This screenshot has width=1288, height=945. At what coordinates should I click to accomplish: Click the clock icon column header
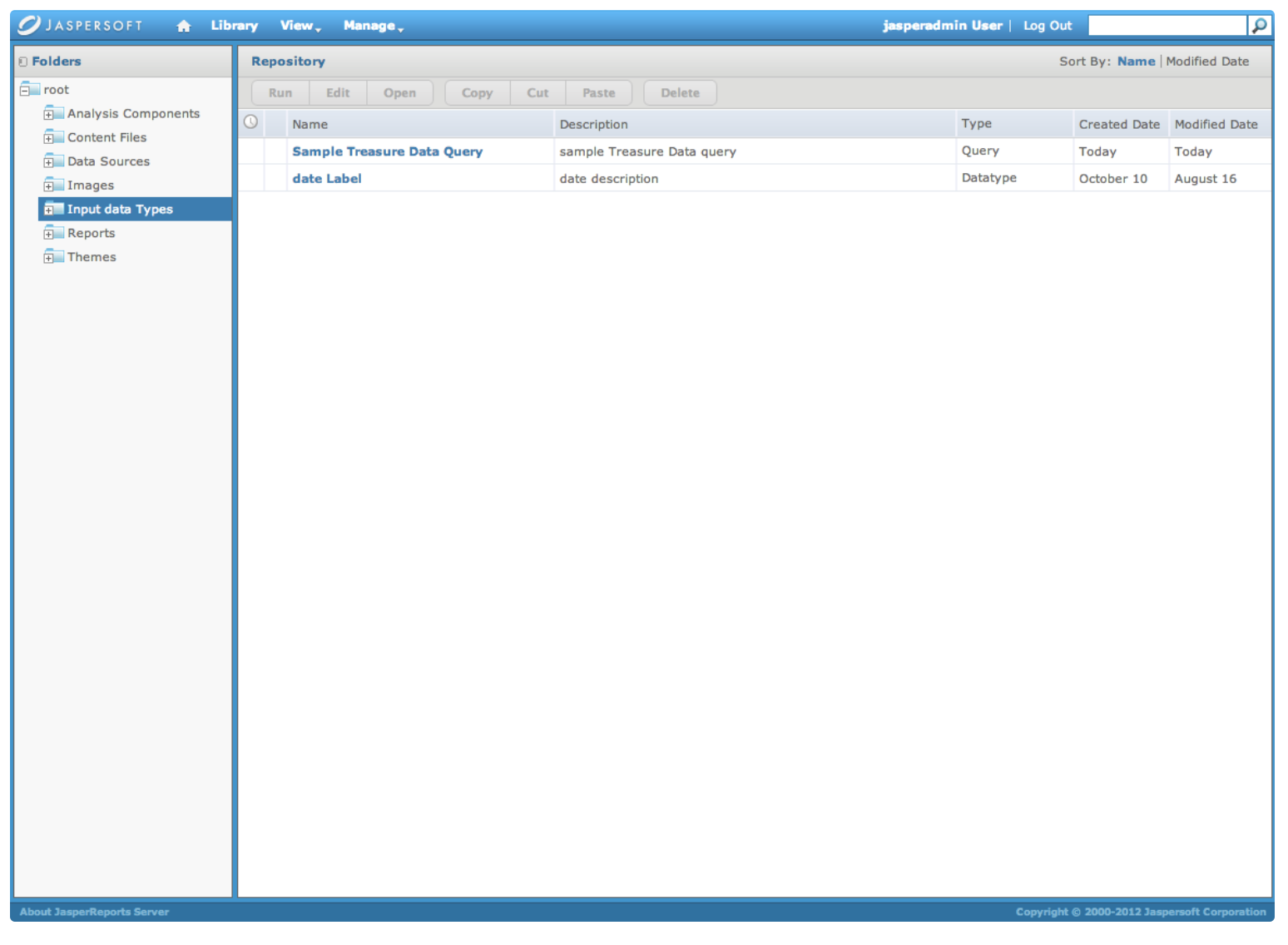250,122
